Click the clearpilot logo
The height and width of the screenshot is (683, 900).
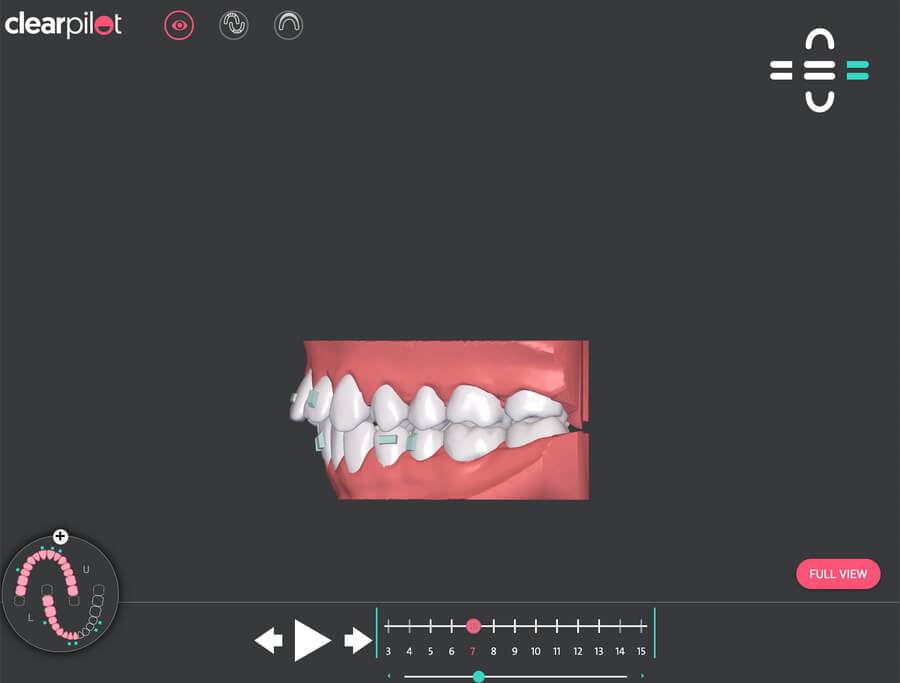(64, 25)
